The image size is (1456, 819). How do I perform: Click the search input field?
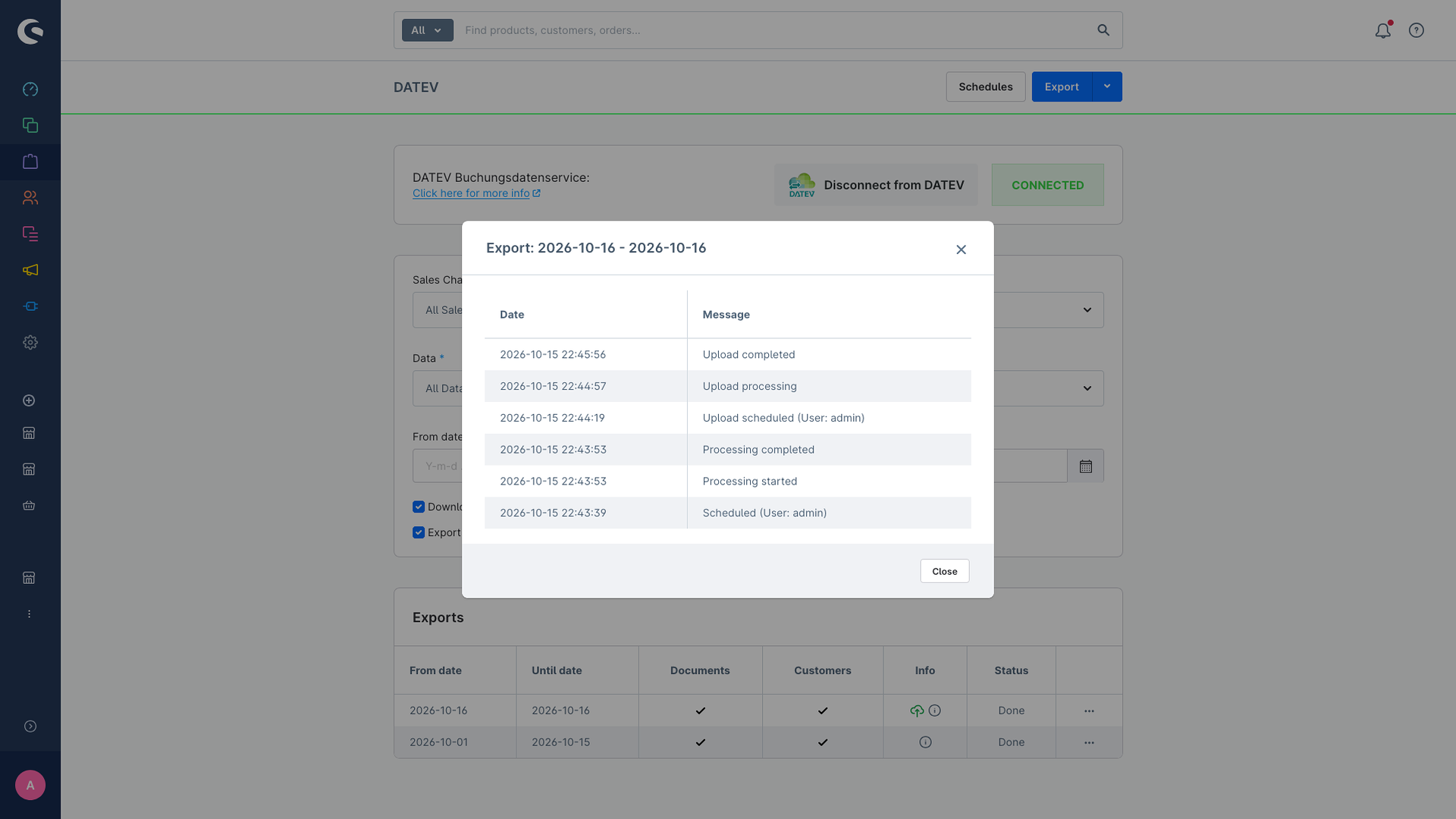pyautogui.click(x=773, y=30)
